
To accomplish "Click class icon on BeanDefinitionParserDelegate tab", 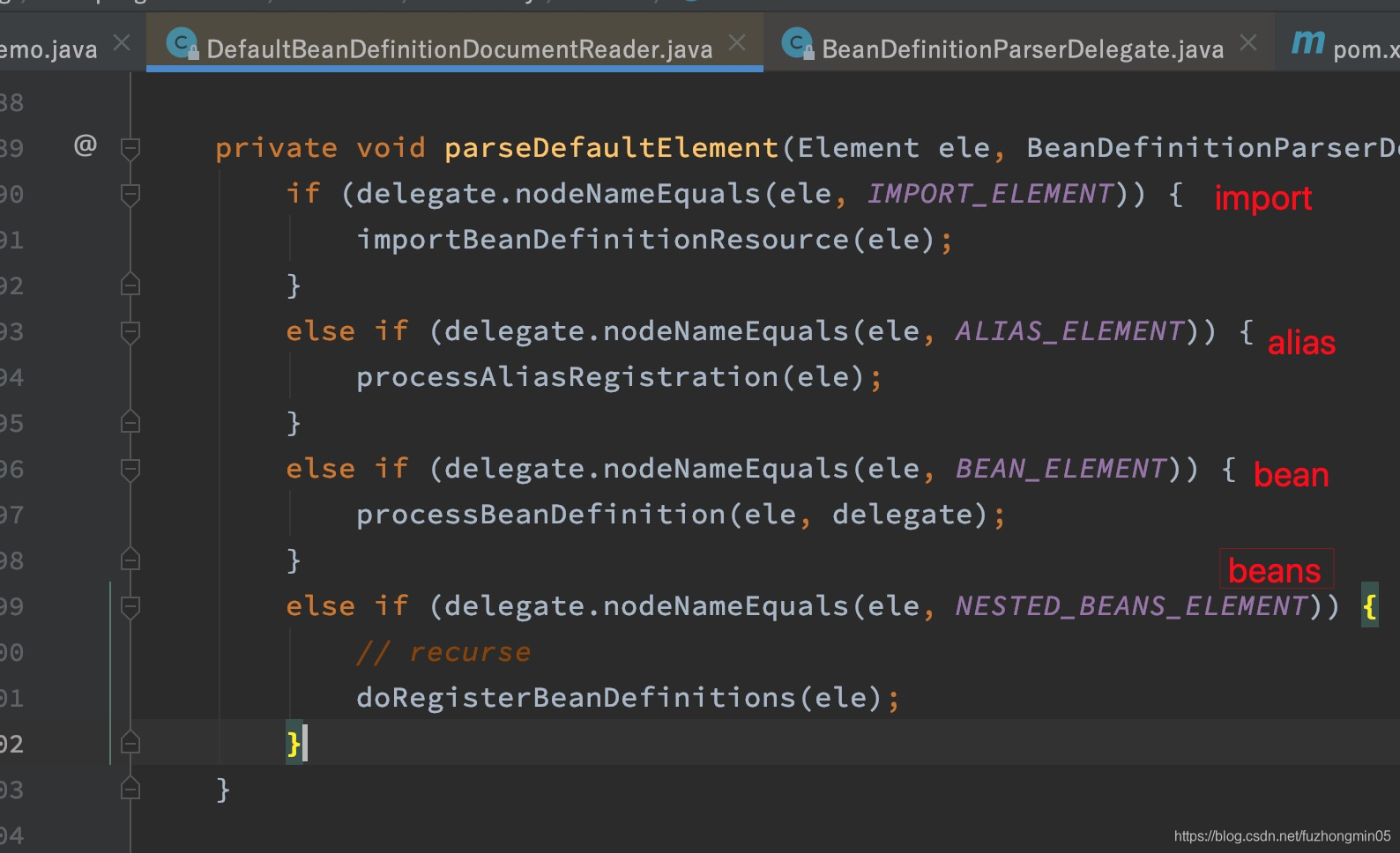I will [x=798, y=43].
